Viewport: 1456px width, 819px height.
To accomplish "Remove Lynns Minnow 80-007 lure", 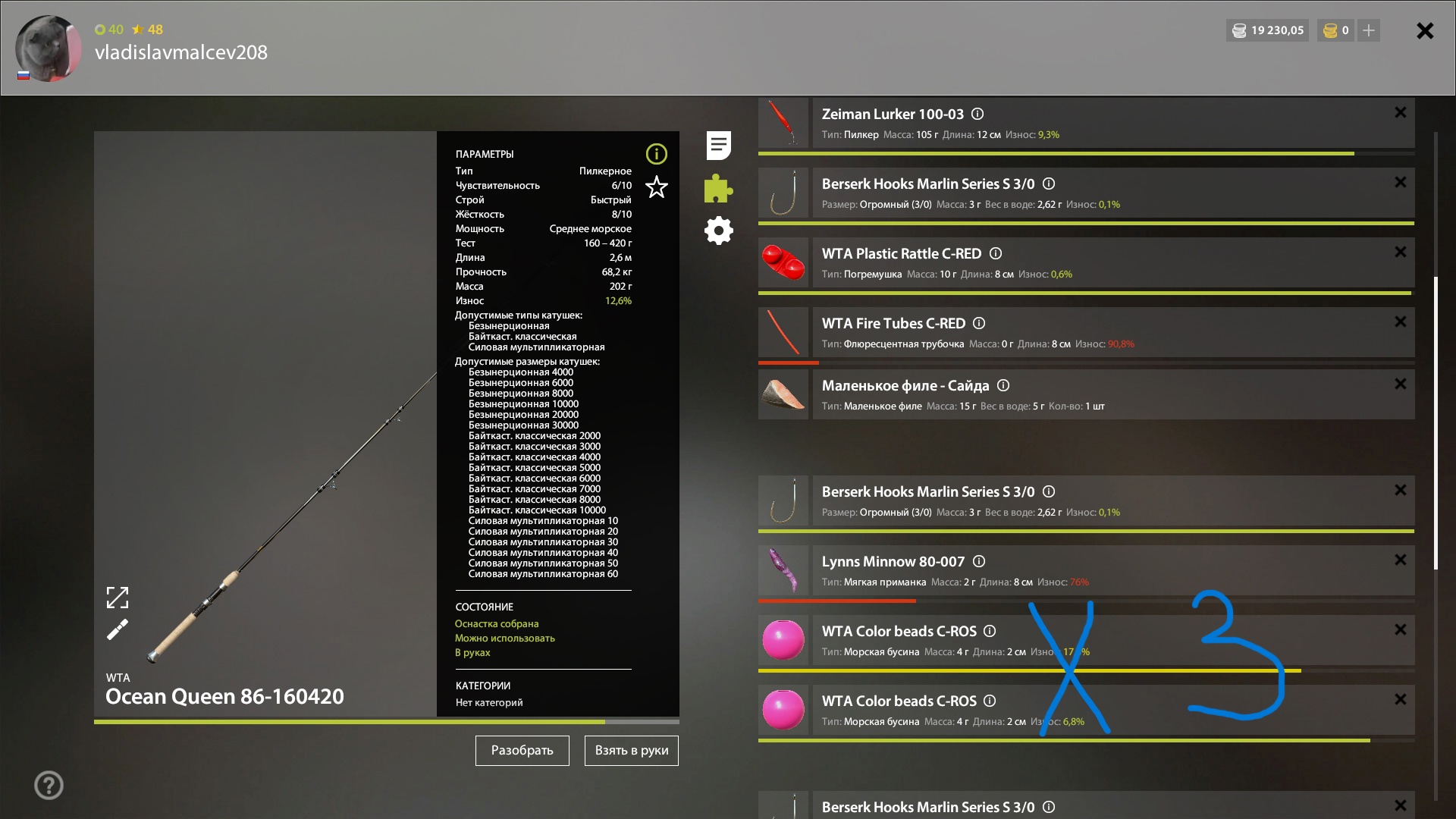I will coord(1401,560).
